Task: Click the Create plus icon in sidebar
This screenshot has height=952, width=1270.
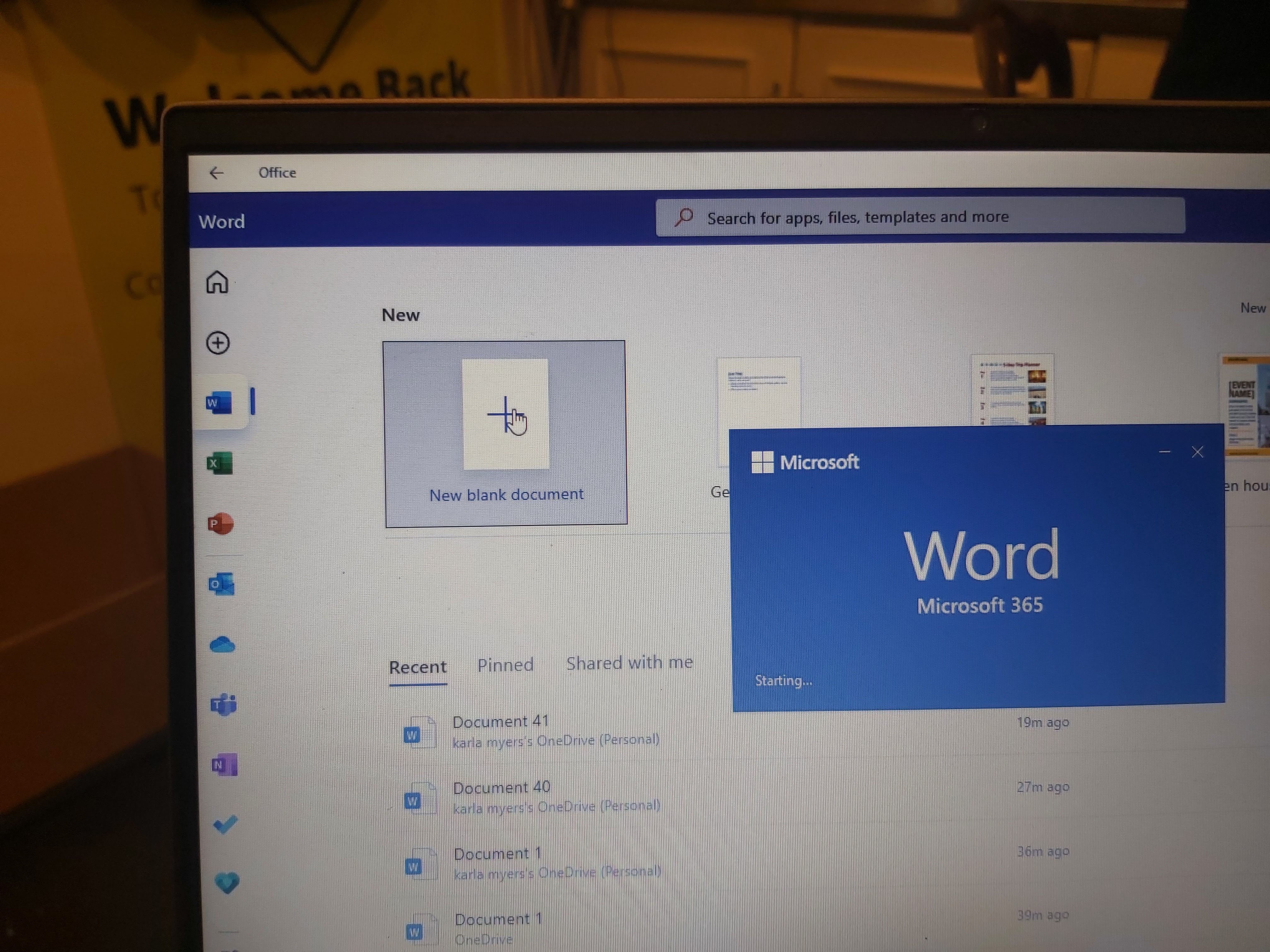Action: click(218, 343)
